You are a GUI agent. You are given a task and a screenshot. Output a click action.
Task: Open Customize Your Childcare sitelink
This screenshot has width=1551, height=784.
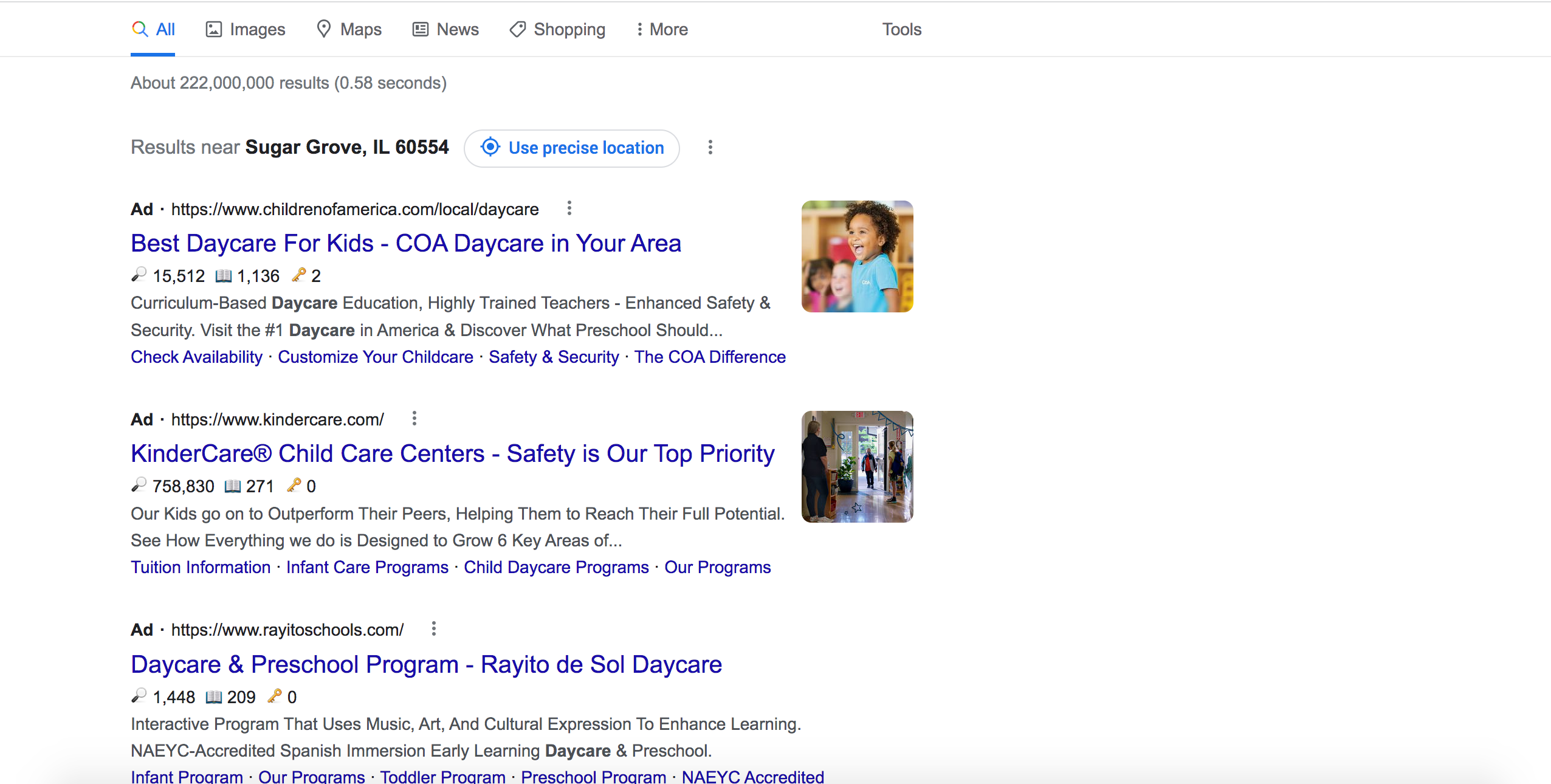click(376, 357)
